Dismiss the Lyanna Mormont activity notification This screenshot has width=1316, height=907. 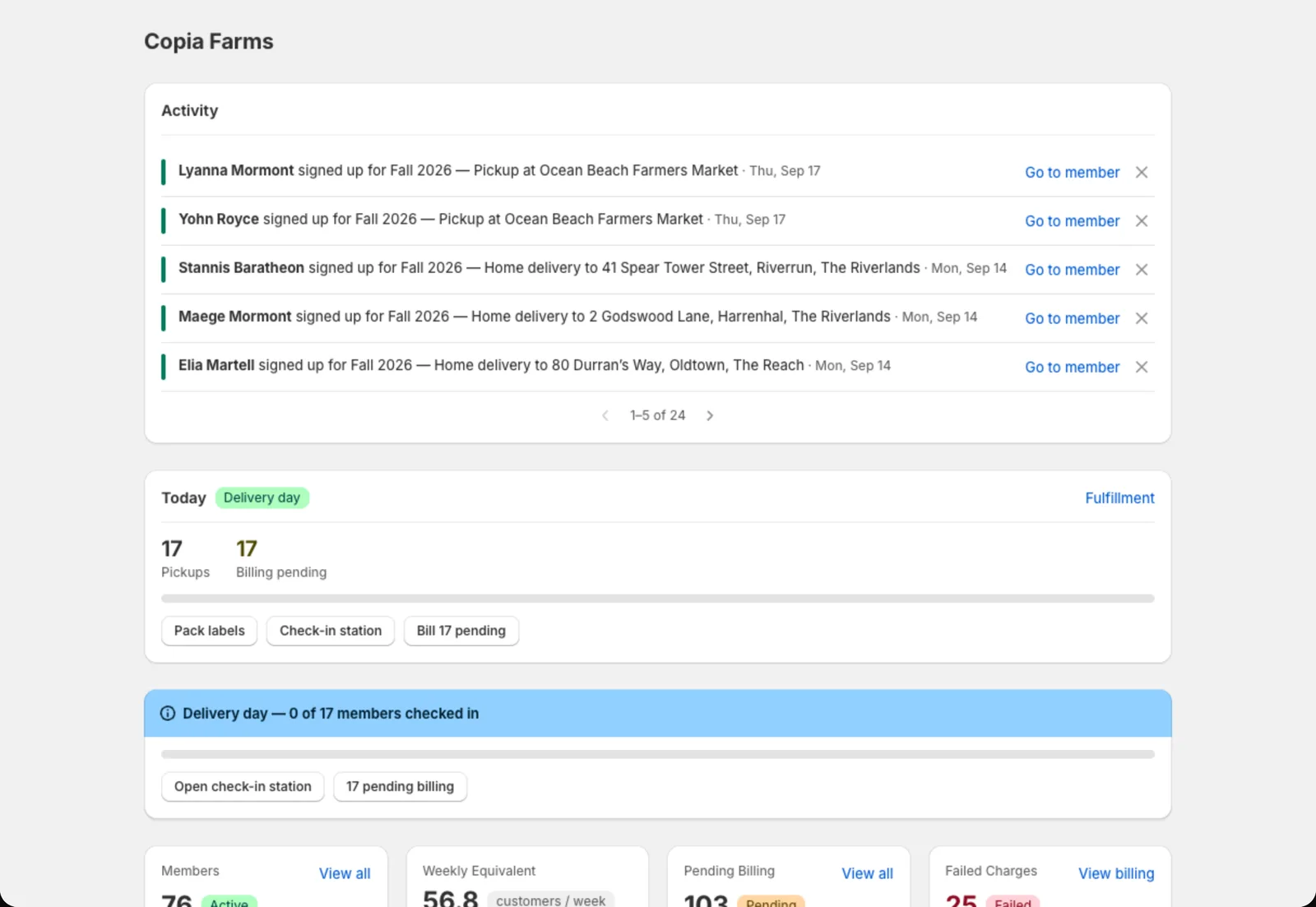tap(1142, 172)
